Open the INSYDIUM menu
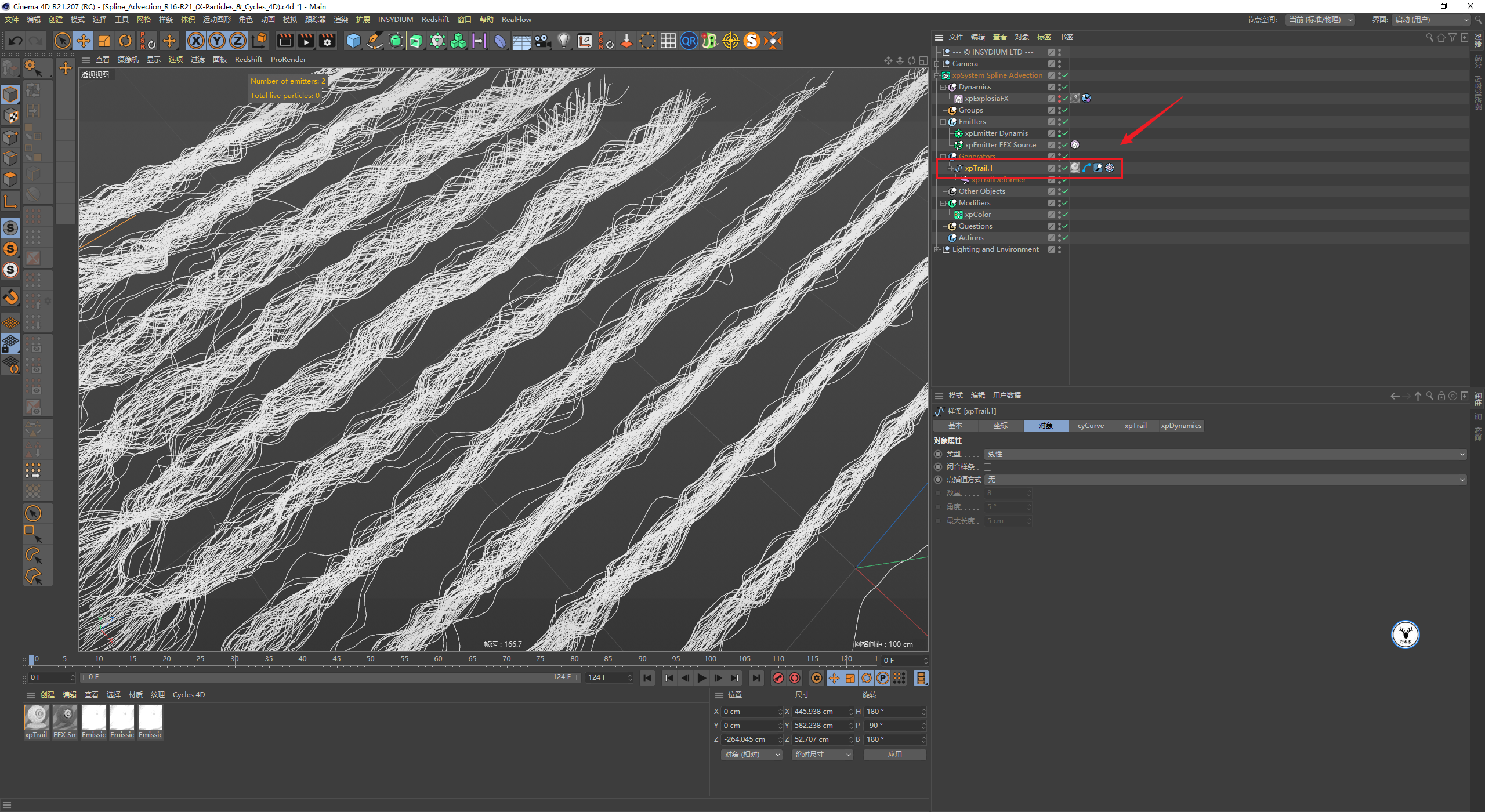 [x=395, y=20]
